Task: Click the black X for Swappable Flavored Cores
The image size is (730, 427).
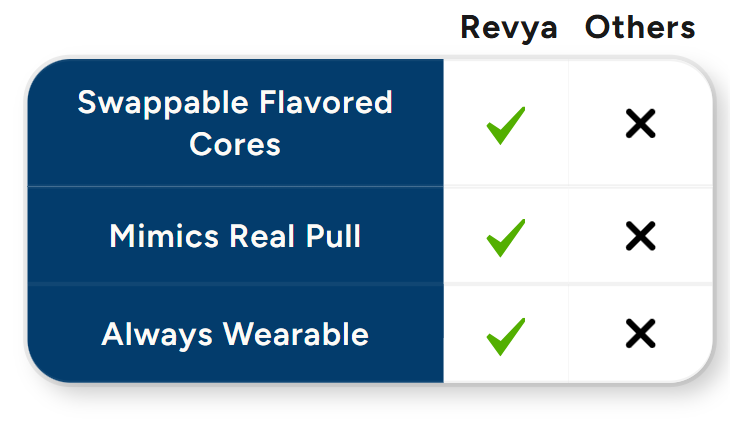Action: (640, 124)
